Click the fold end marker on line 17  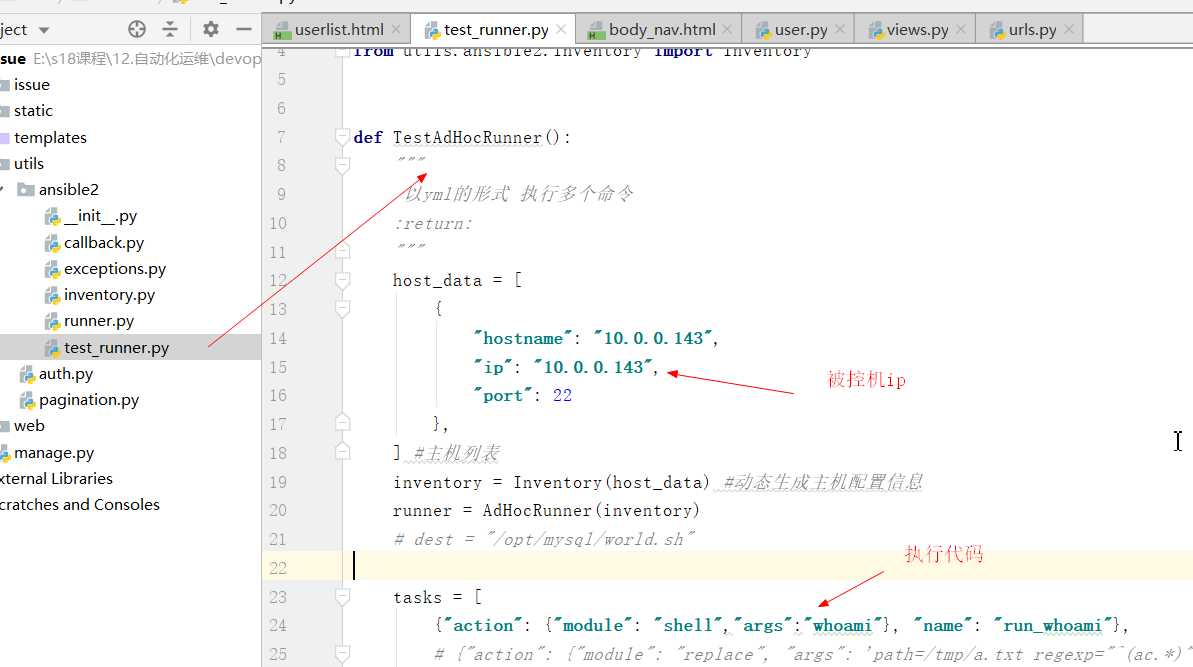(x=342, y=423)
